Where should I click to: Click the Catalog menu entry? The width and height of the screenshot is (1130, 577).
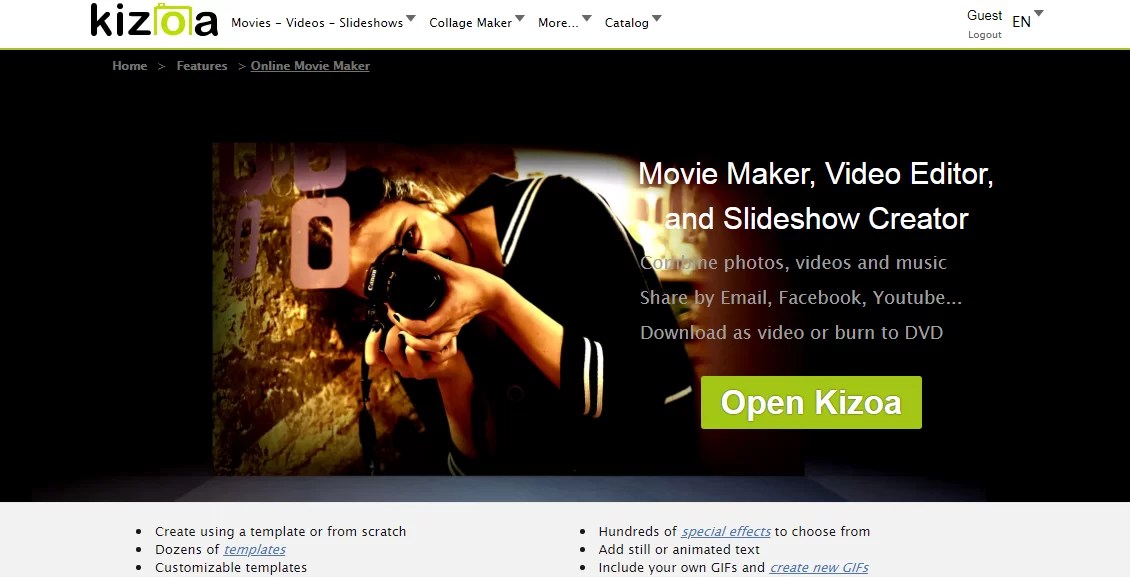[x=625, y=21]
